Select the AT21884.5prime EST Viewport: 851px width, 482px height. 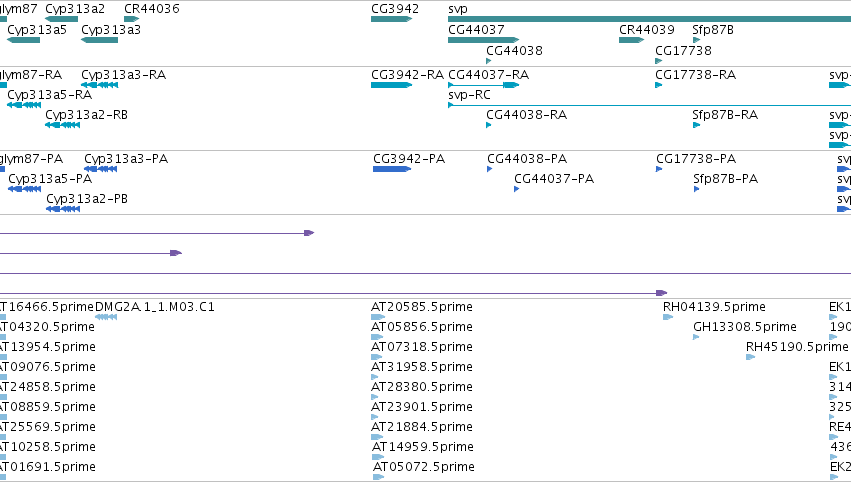point(378,437)
